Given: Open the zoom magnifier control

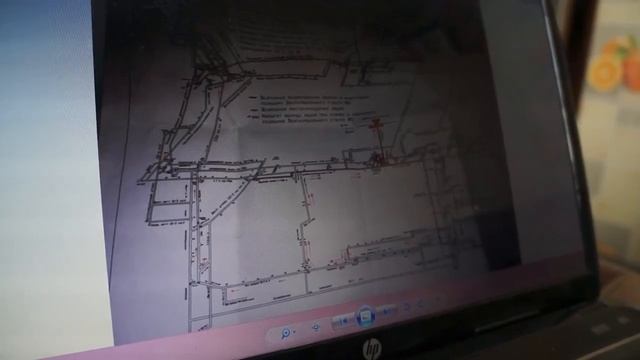Looking at the screenshot, I should [x=285, y=333].
